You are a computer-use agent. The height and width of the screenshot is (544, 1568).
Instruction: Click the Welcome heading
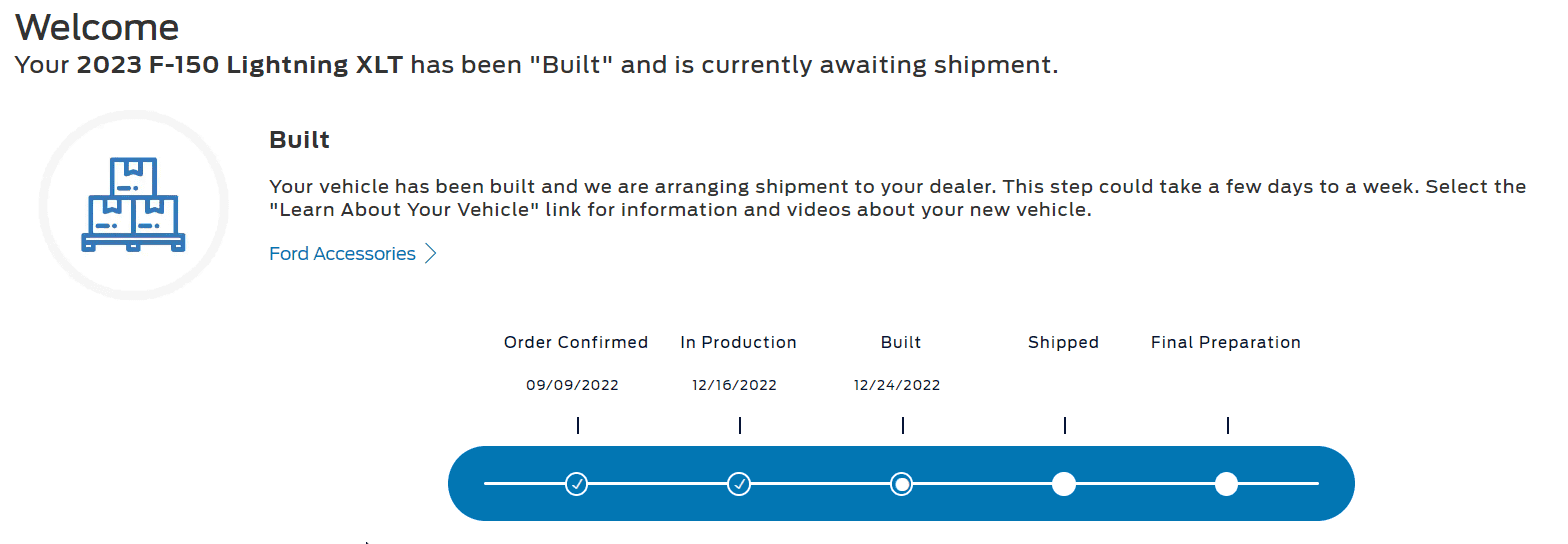[x=97, y=27]
